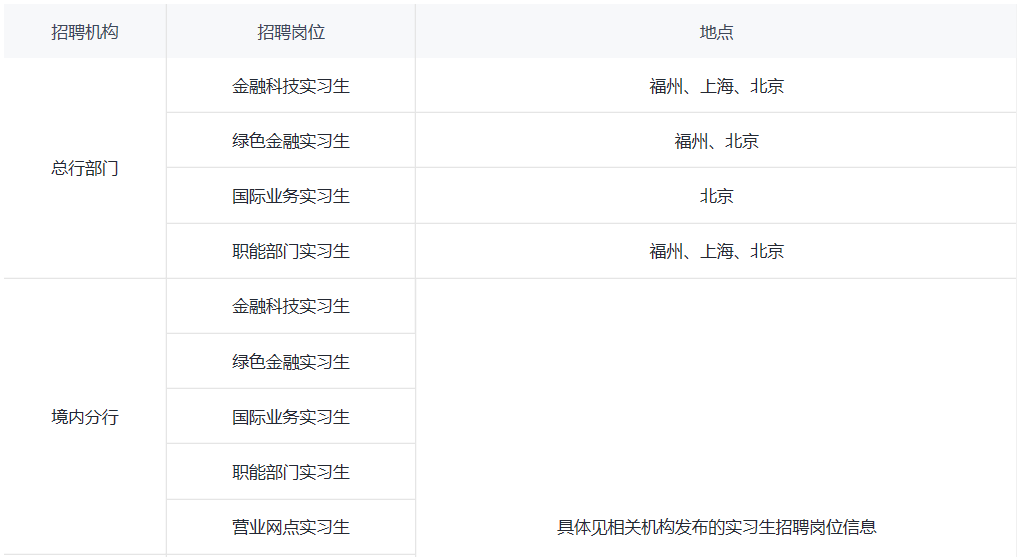This screenshot has width=1017, height=557.
Task: Click 职能部门实习生 under 总行部门
Action: click(x=291, y=251)
